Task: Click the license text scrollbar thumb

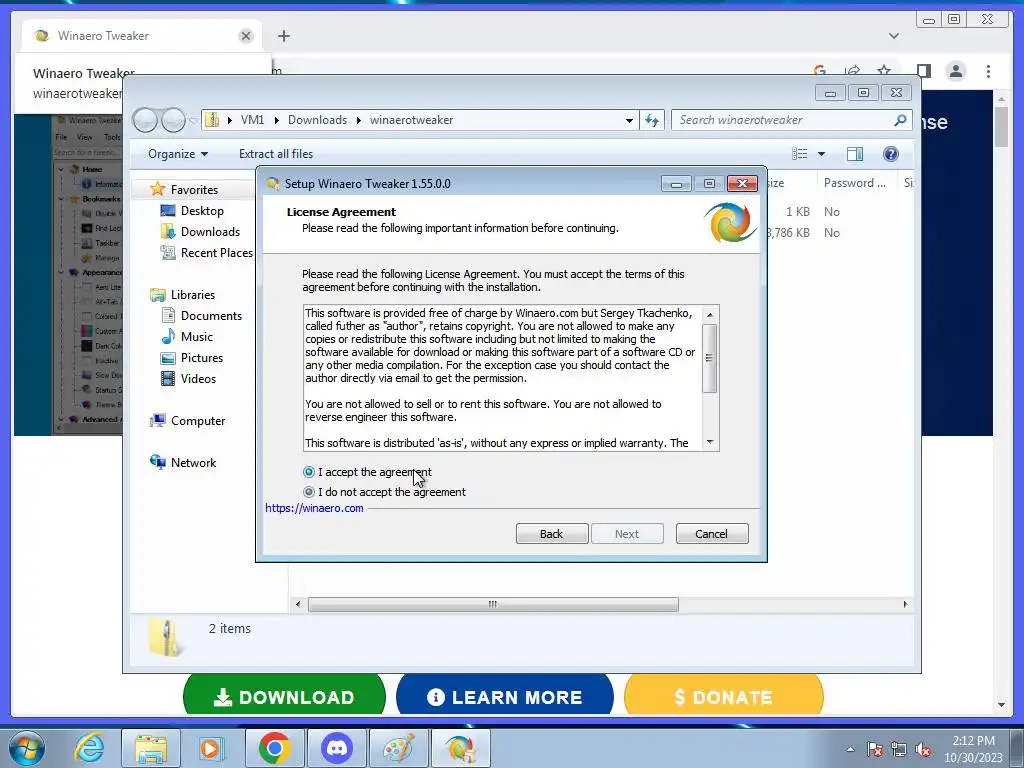Action: coord(710,359)
